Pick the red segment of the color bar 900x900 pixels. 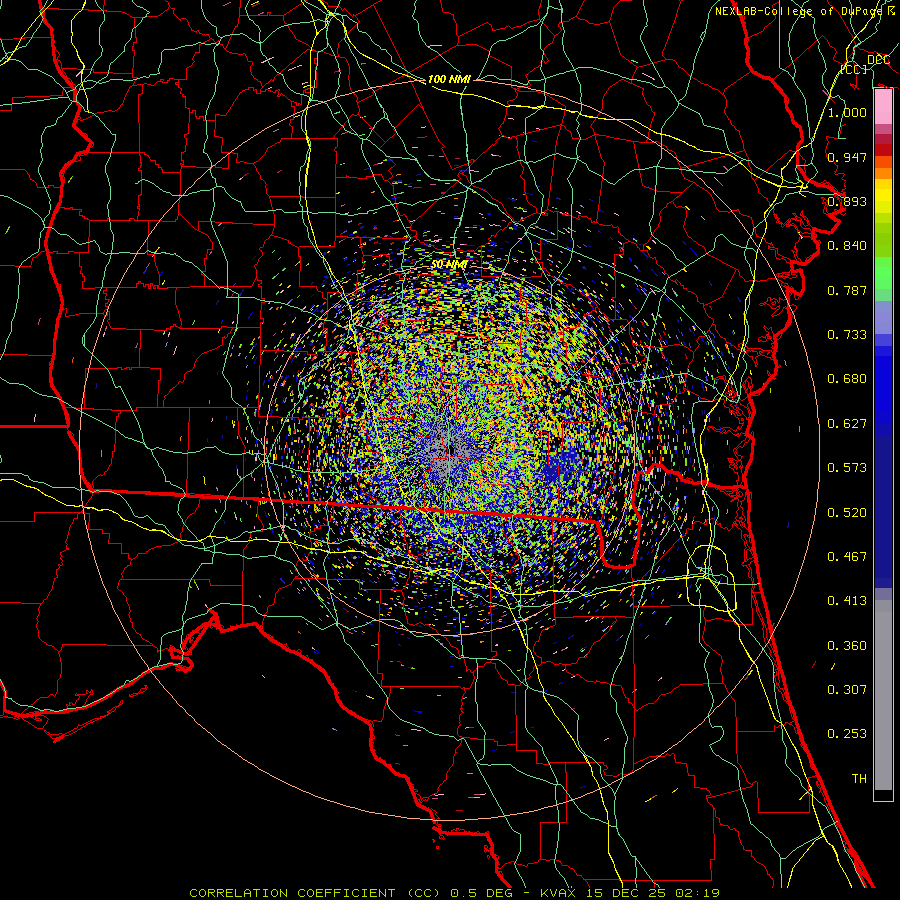[883, 149]
